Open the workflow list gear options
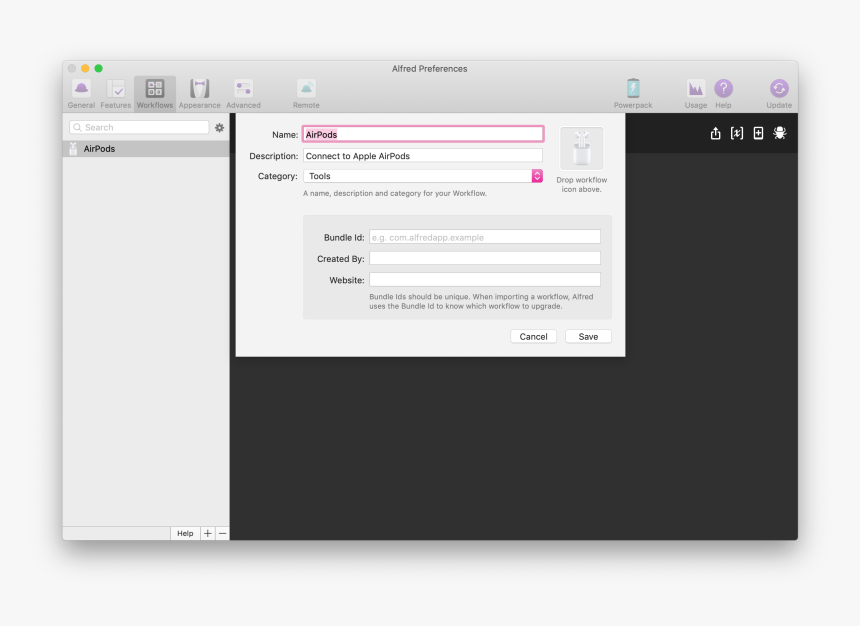The width and height of the screenshot is (860, 626). point(219,127)
